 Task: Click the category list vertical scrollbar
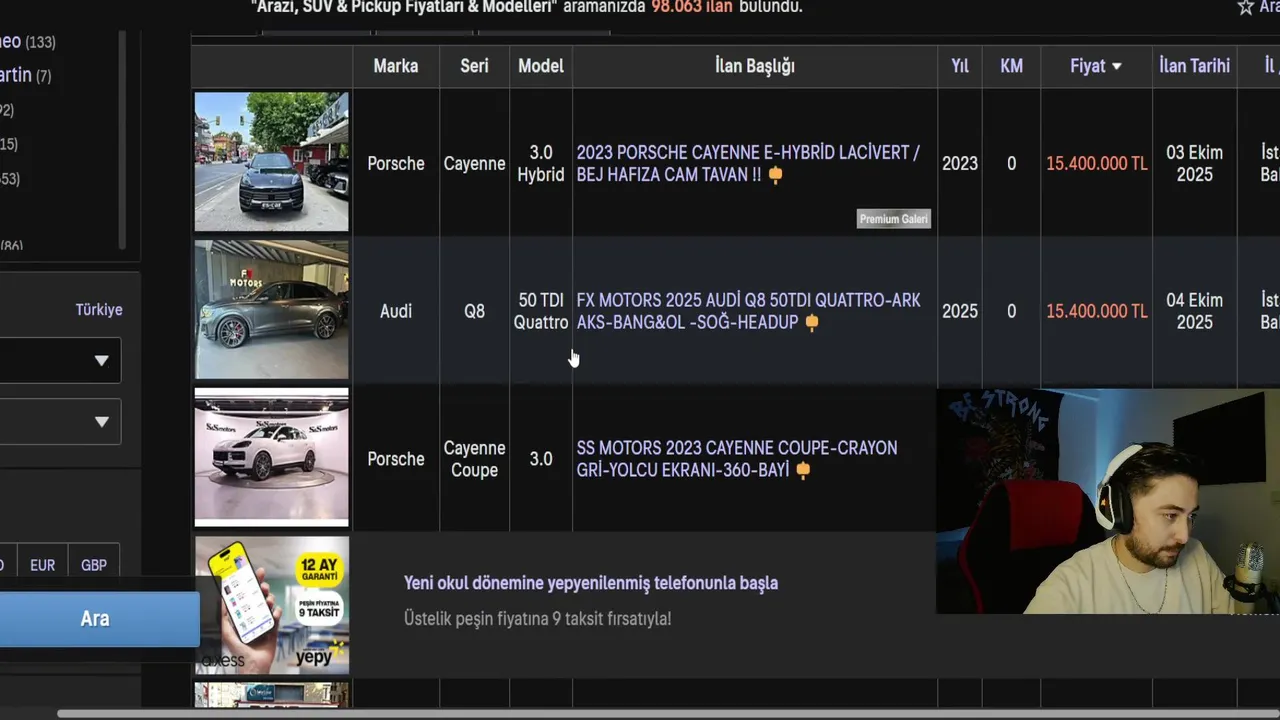coord(121,140)
